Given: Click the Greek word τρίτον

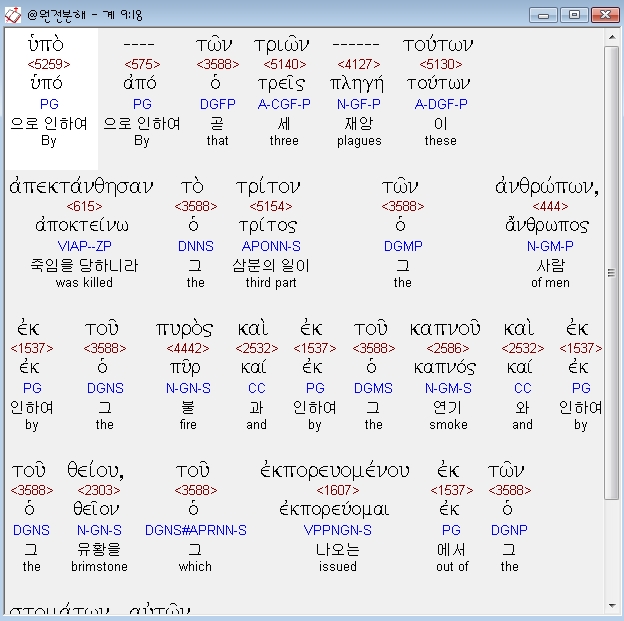Looking at the screenshot, I should point(269,187).
